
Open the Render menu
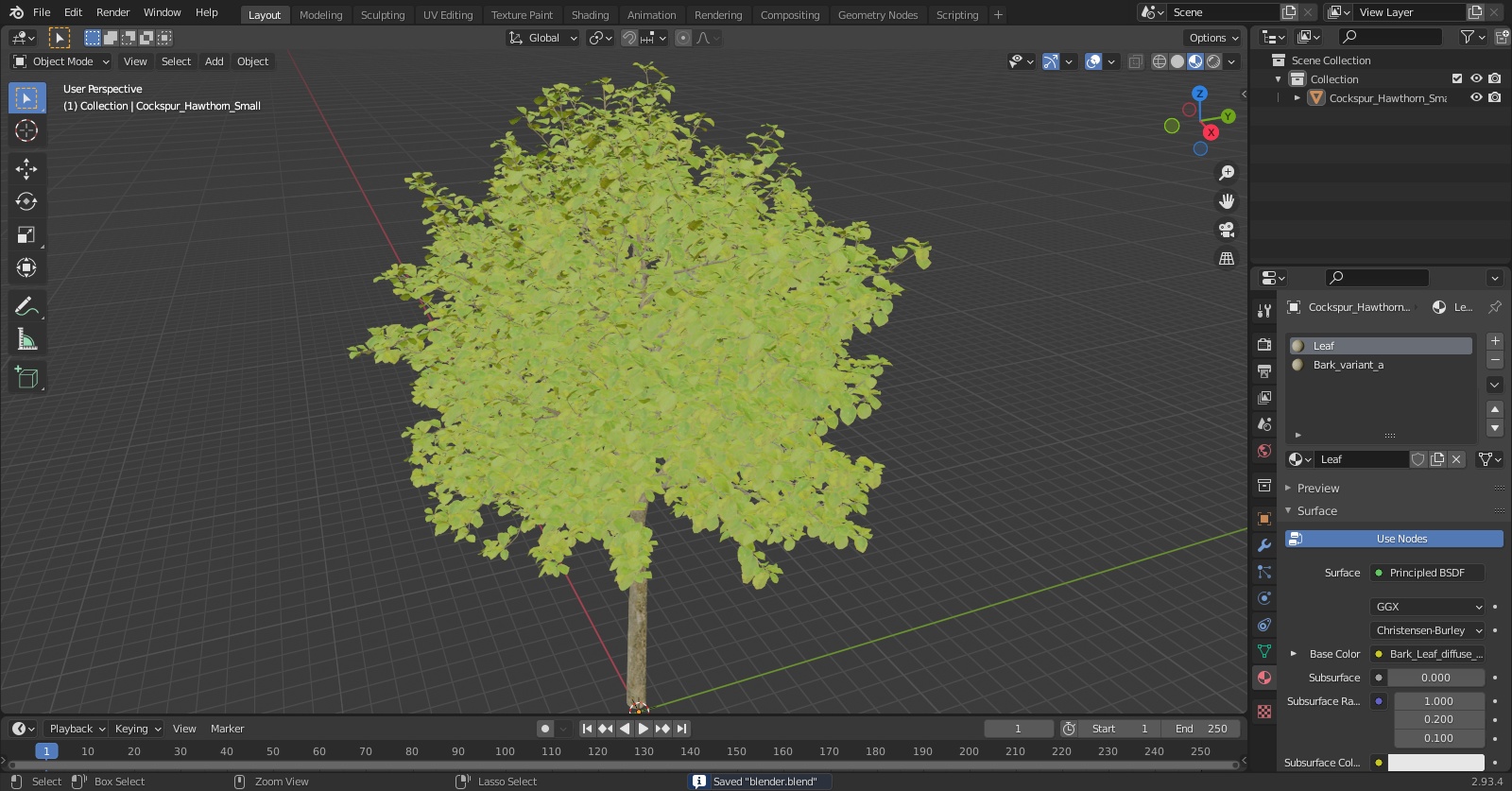point(112,12)
